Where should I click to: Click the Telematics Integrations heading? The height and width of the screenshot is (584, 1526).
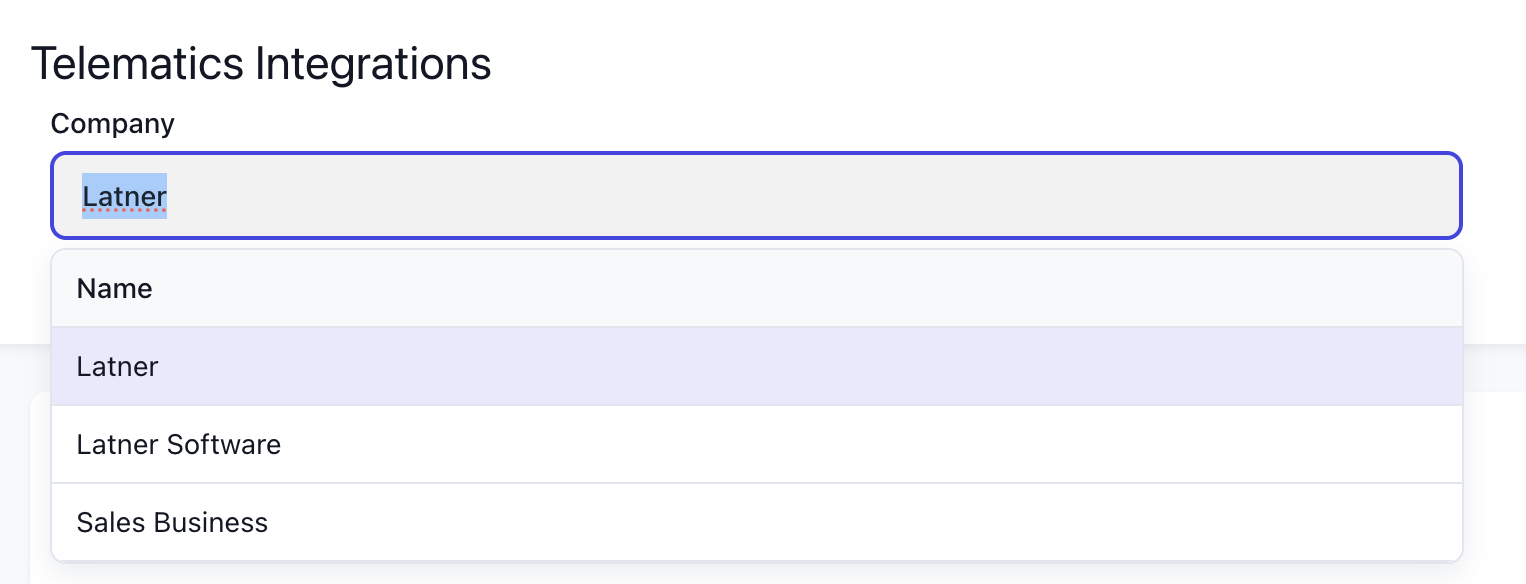tap(261, 64)
